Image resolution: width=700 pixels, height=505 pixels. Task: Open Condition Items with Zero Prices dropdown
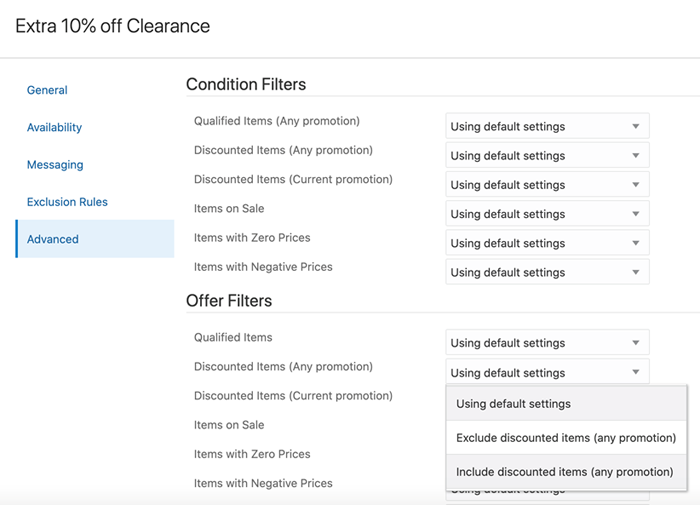point(547,243)
